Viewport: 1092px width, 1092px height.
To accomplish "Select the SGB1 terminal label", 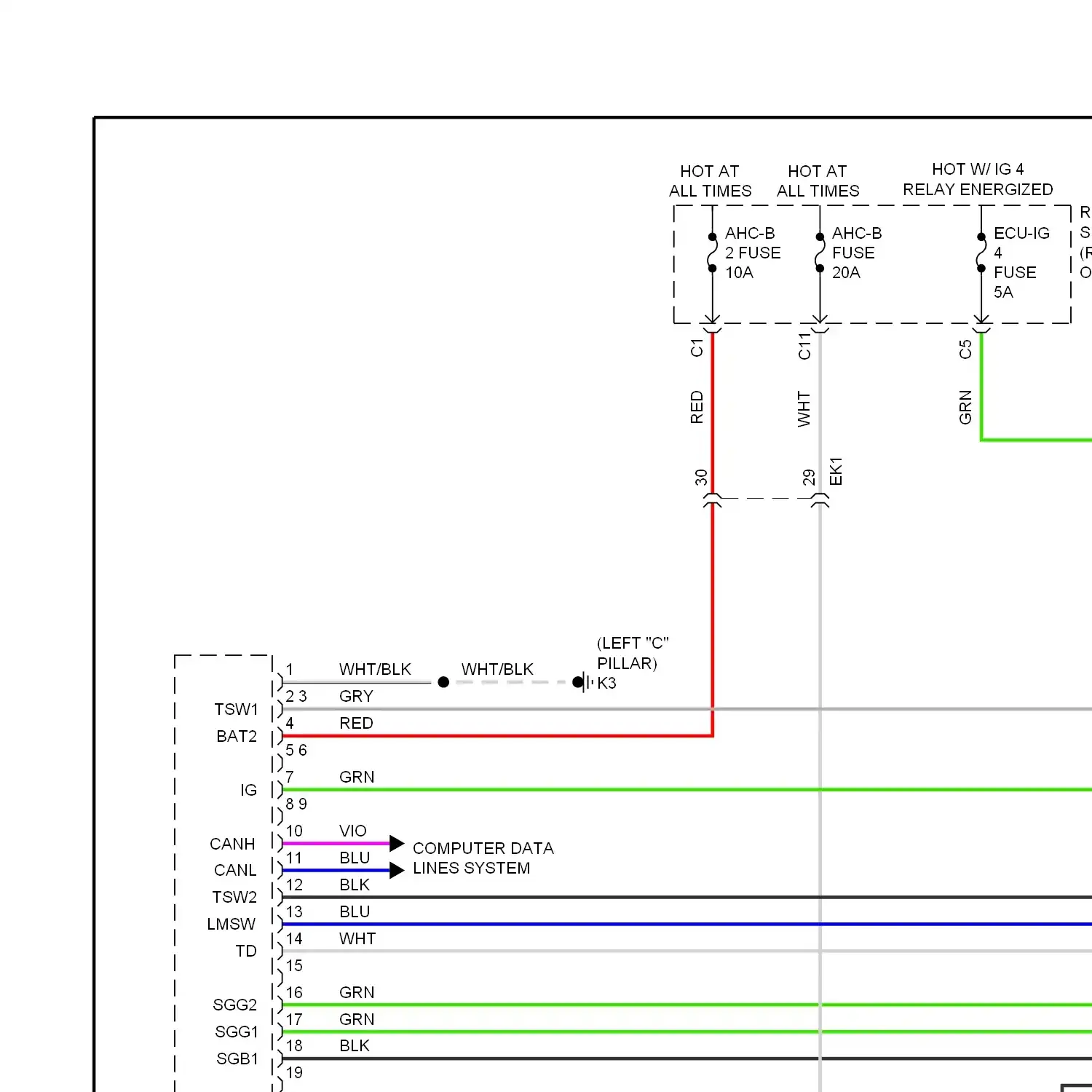I will 237,1059.
